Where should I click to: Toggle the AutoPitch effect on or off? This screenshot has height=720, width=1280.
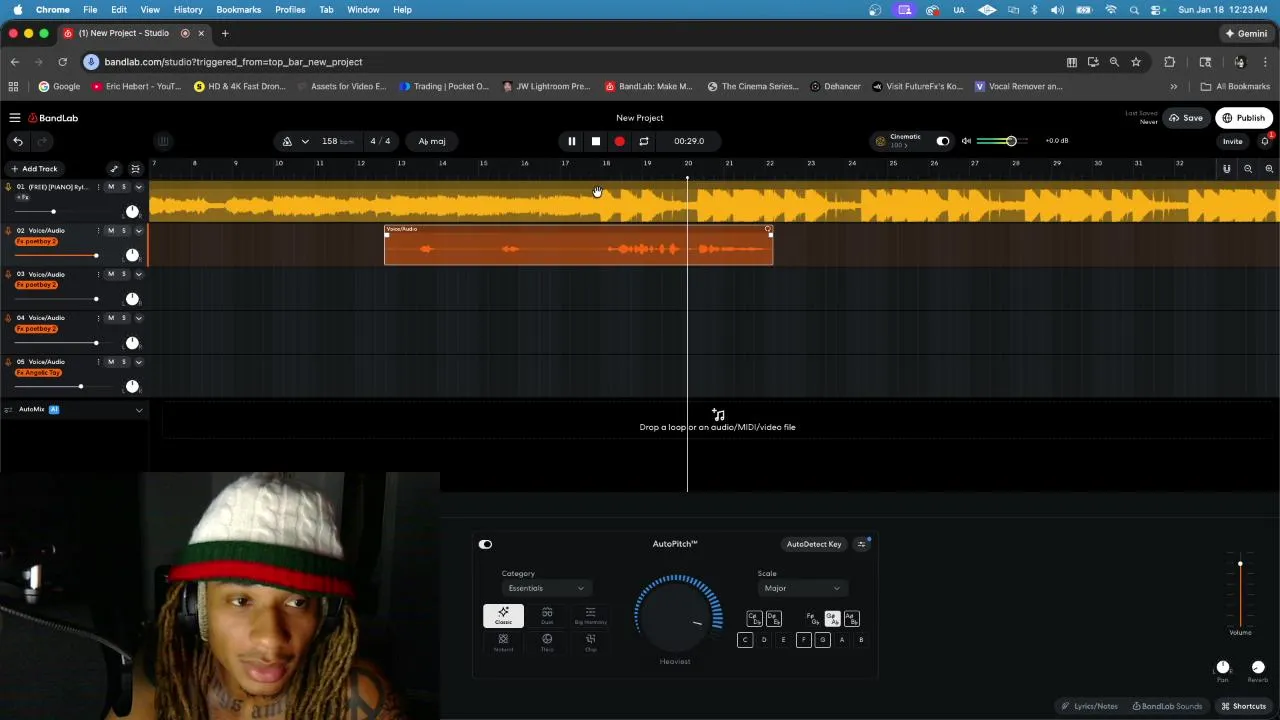pos(485,544)
